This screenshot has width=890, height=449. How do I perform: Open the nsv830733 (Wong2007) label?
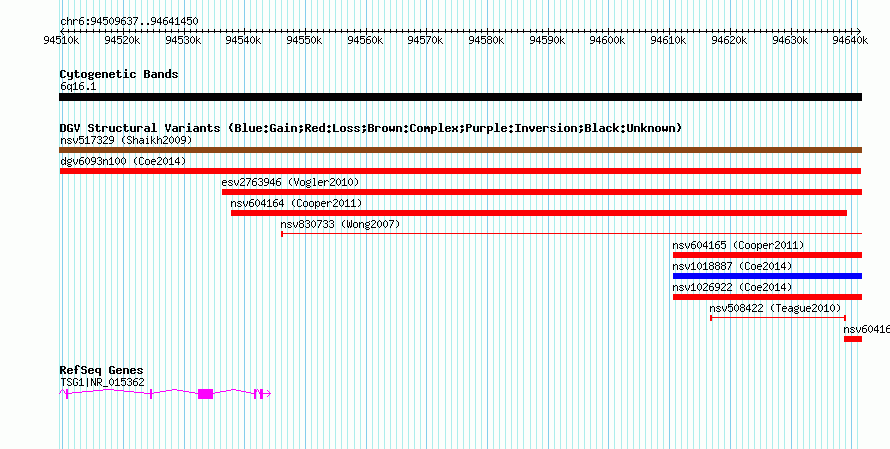click(x=341, y=224)
